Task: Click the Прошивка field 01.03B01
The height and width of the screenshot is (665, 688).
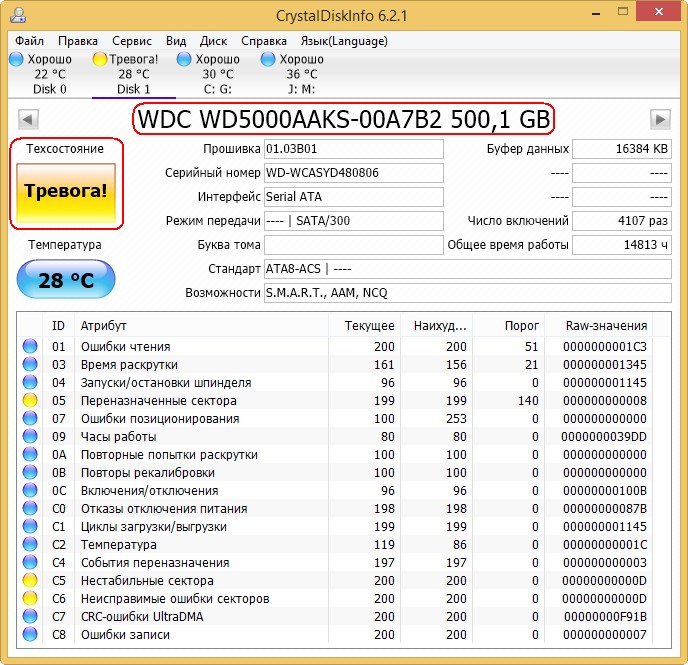Action: click(x=354, y=149)
